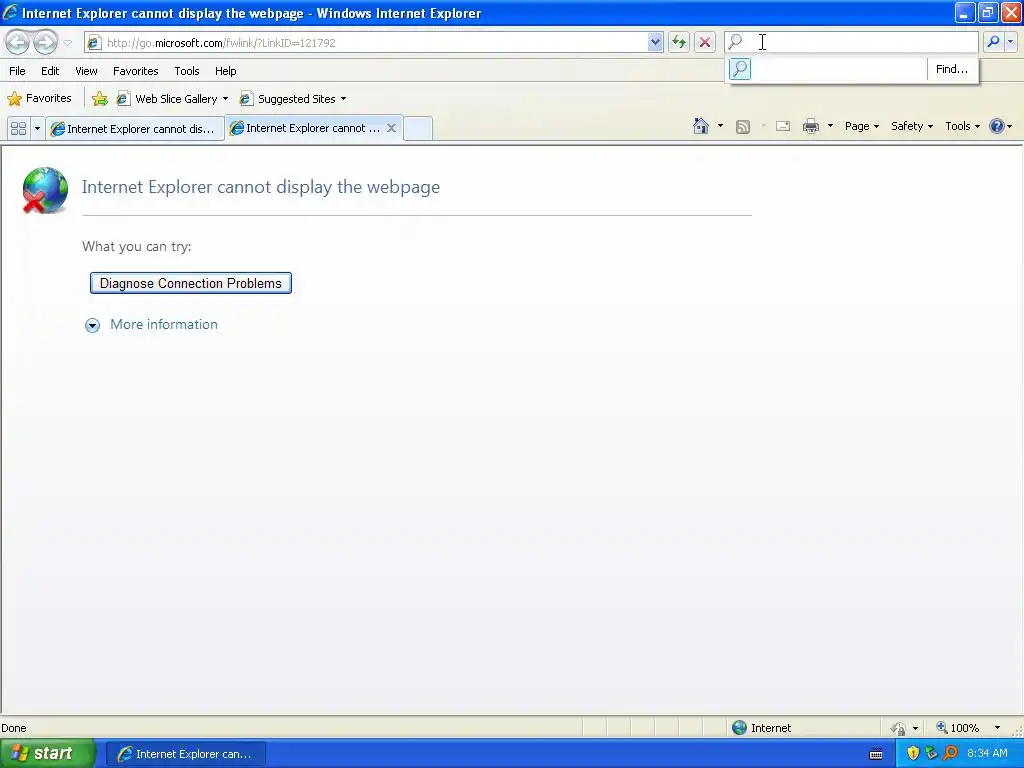Go to the Home page icon
Screen dimensions: 1024x768
pos(701,126)
